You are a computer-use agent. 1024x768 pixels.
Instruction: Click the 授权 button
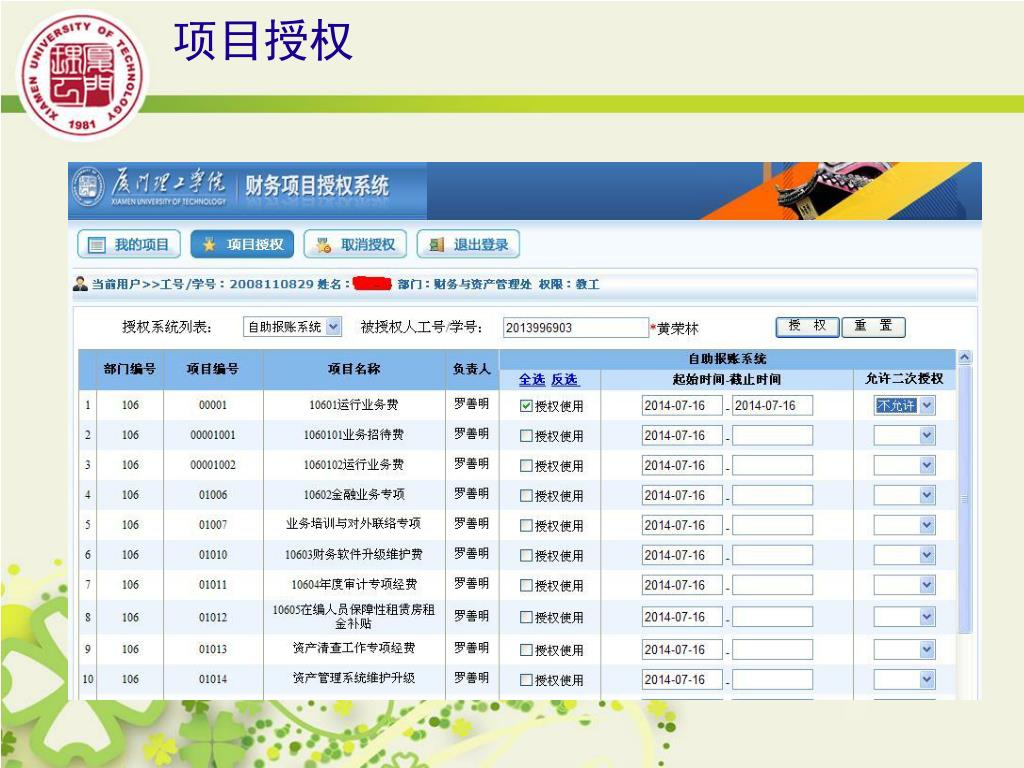[807, 327]
